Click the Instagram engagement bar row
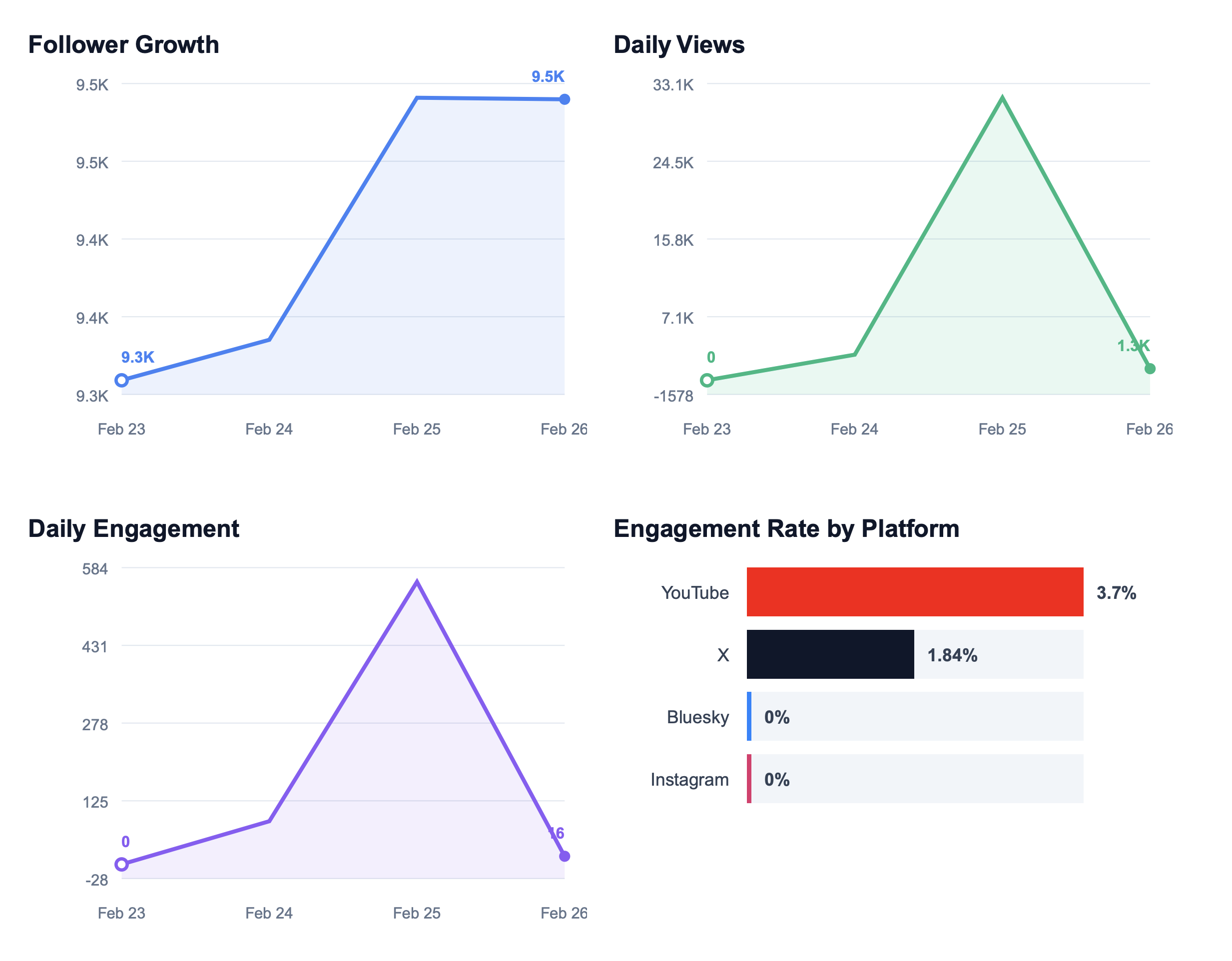Image resolution: width=1232 pixels, height=961 pixels. coord(915,778)
